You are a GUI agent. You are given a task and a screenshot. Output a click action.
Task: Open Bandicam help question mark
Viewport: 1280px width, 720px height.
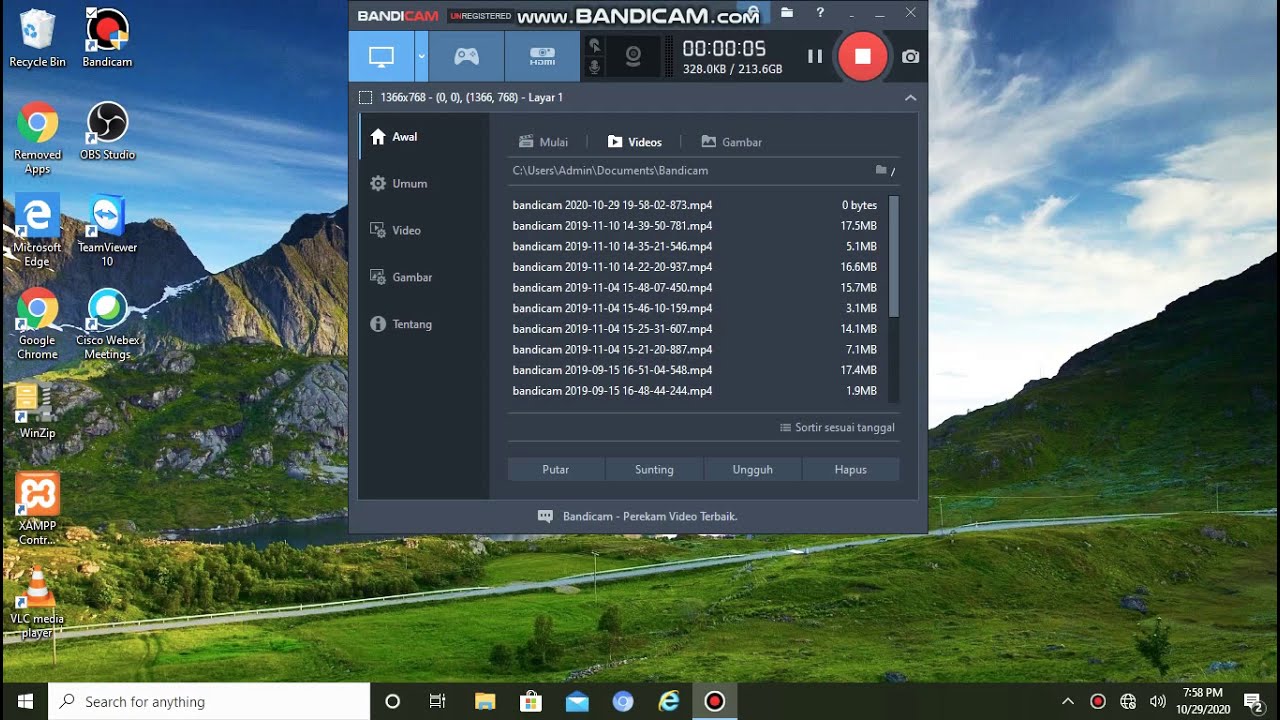[820, 13]
